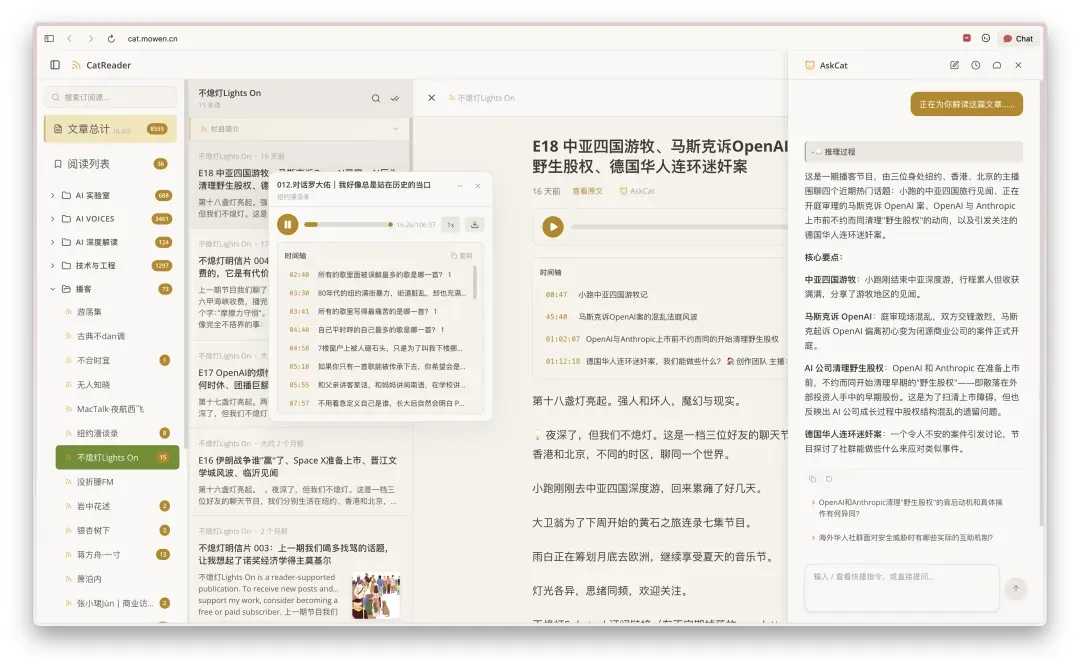The height and width of the screenshot is (670, 1080).
Task: Close the article reading pane
Action: click(x=431, y=98)
